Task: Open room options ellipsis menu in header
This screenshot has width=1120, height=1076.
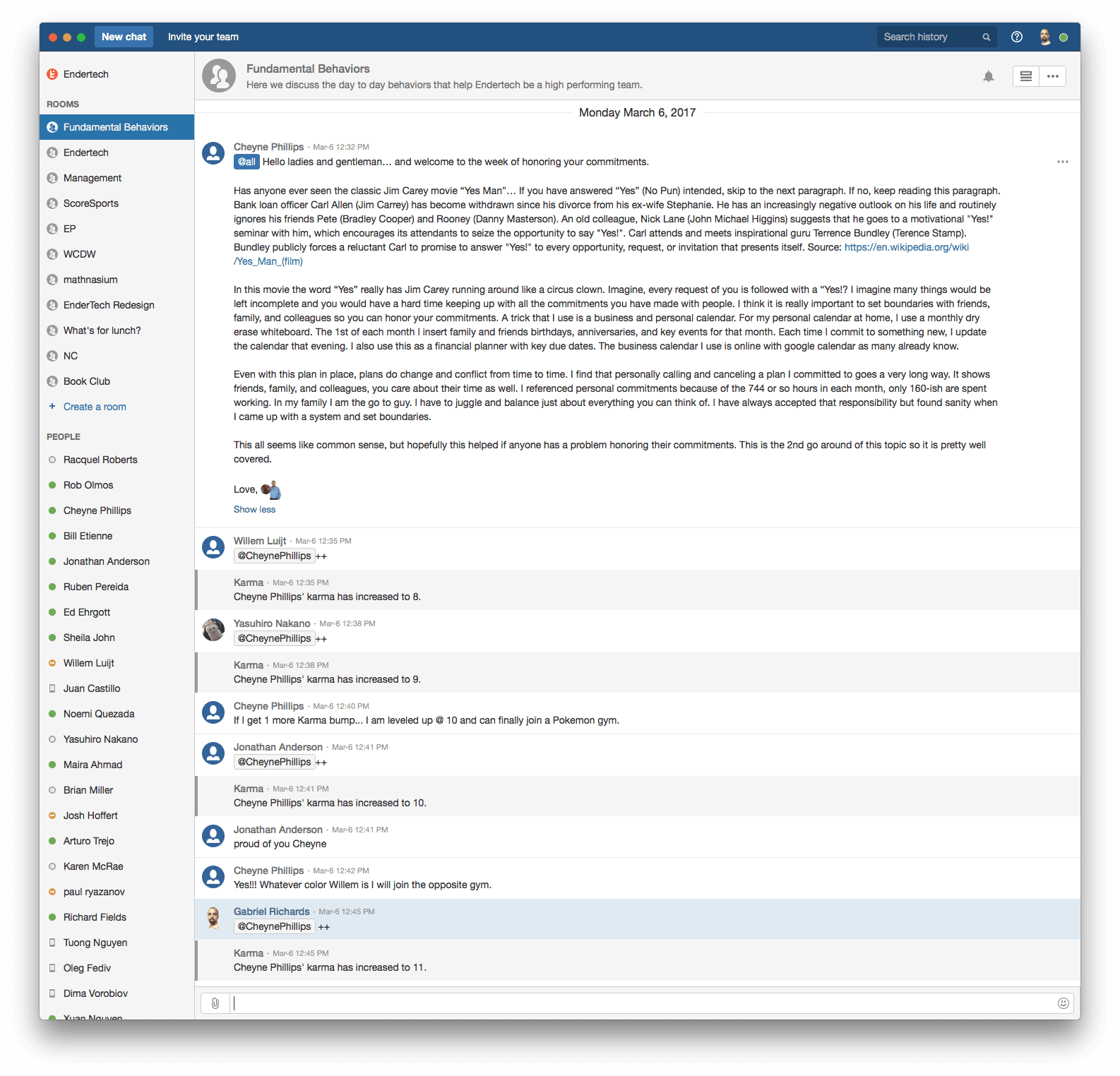Action: [x=1053, y=76]
